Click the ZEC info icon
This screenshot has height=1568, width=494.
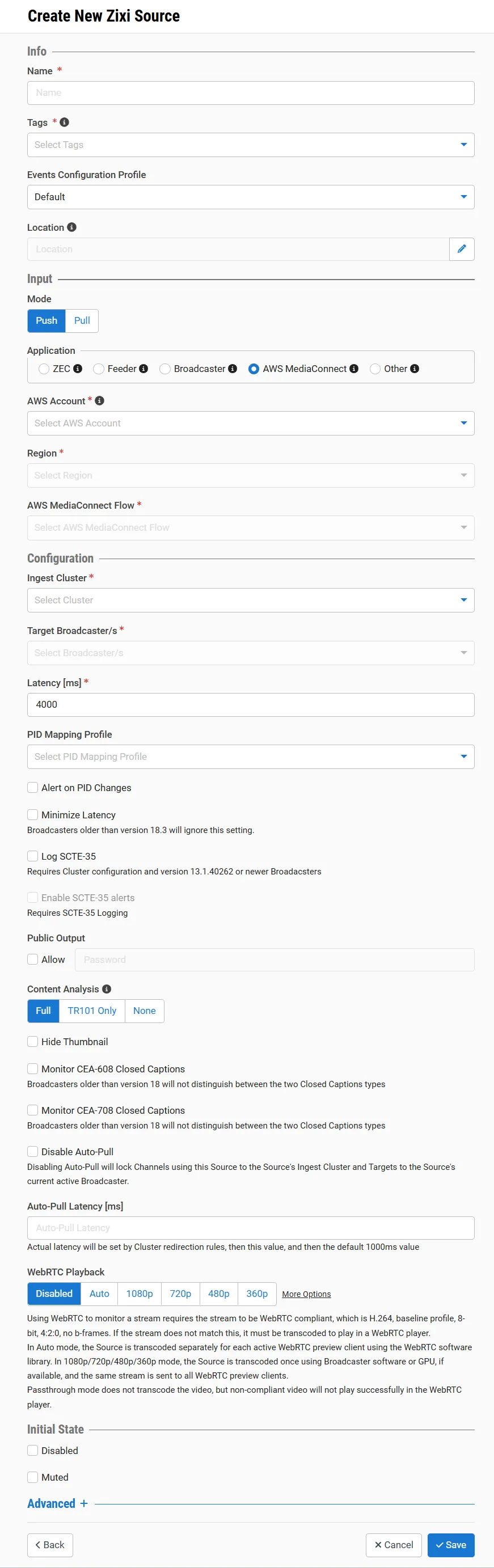78,369
